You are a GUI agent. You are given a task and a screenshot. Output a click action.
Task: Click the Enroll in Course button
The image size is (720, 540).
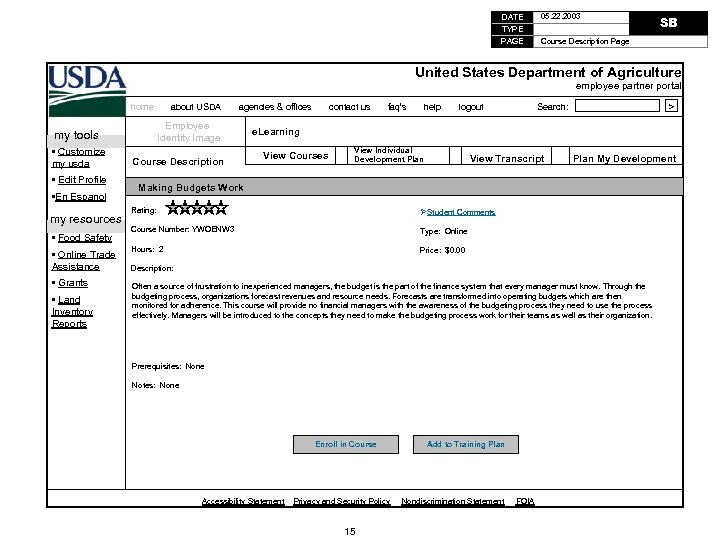pos(346,444)
